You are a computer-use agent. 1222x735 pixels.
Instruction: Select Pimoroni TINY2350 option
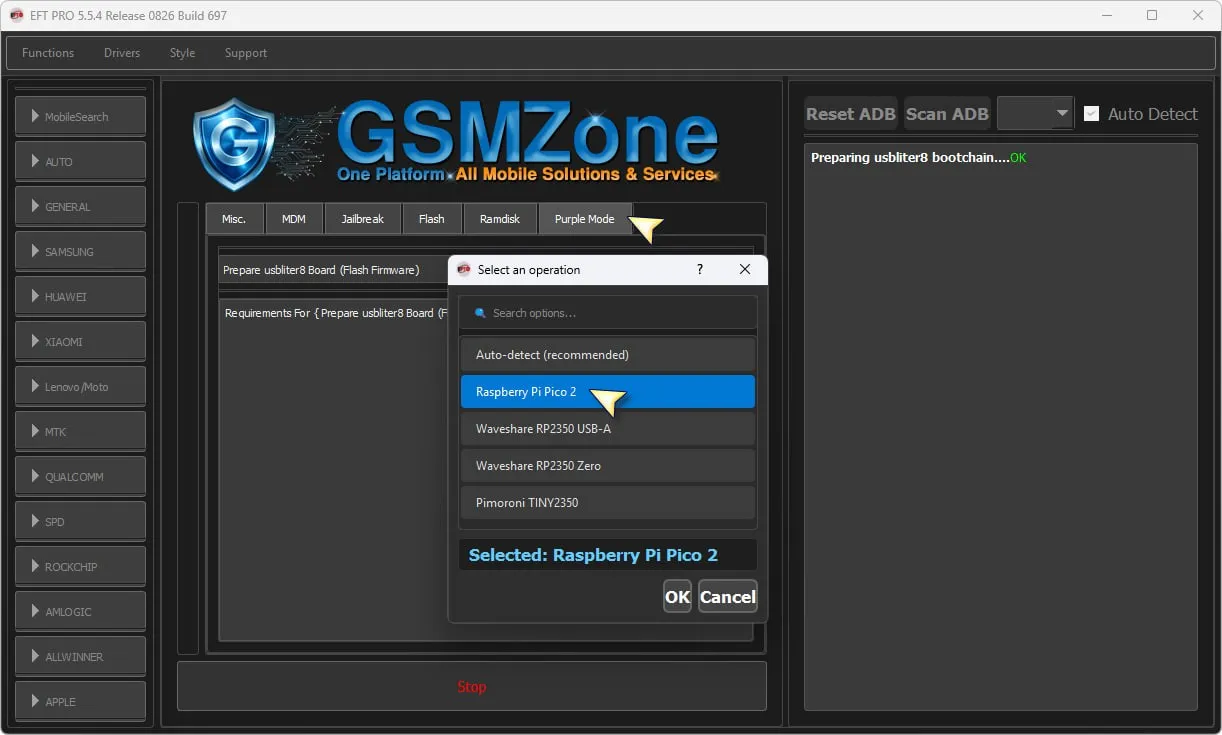(608, 503)
